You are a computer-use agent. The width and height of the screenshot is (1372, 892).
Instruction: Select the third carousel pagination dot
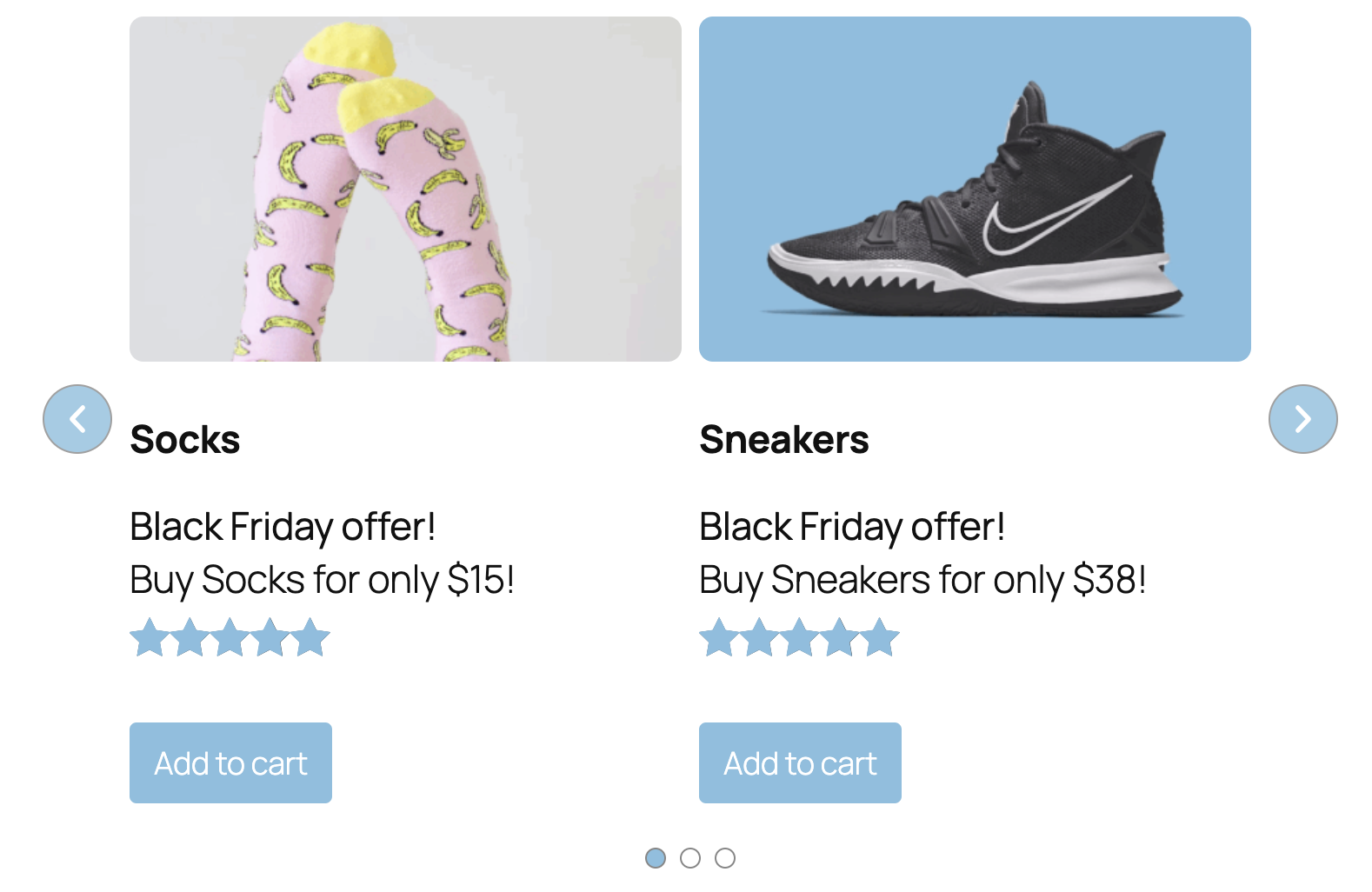[725, 858]
